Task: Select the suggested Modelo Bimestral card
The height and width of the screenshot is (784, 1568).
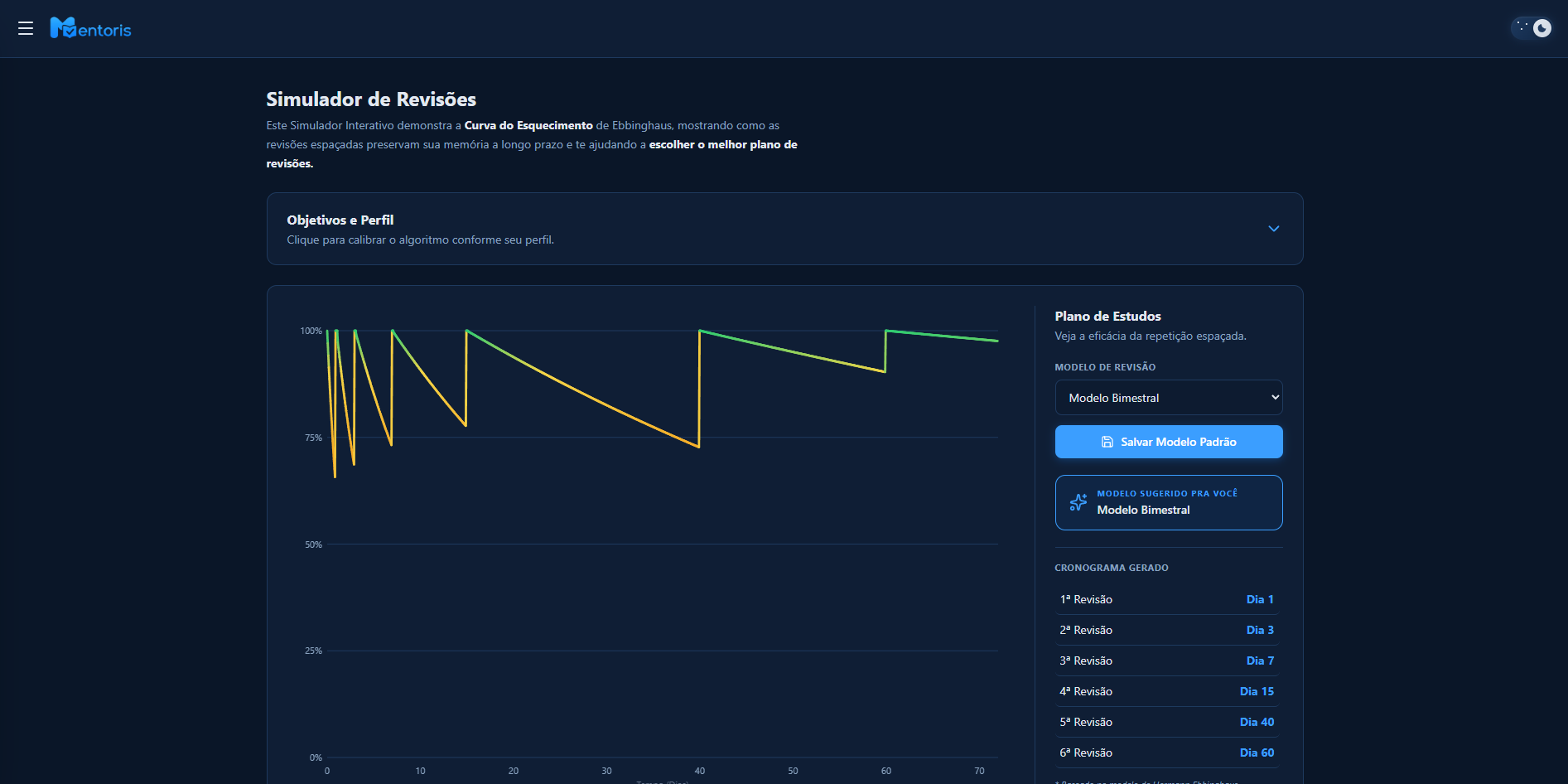Action: click(x=1168, y=502)
